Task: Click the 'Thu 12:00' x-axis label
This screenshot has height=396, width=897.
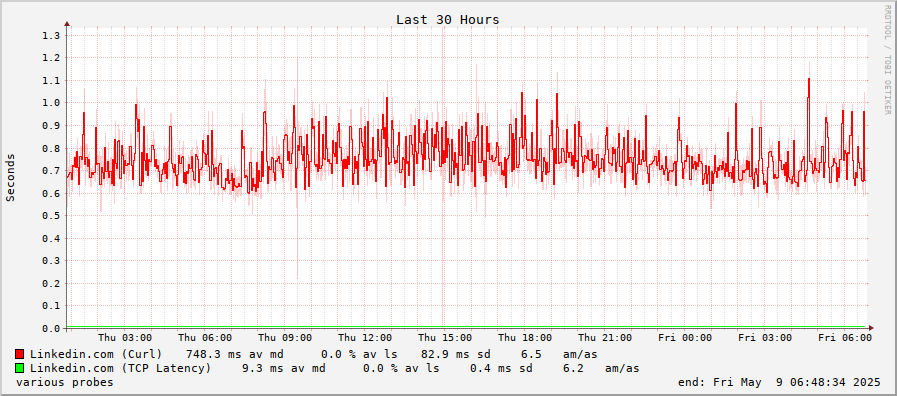Action: pyautogui.click(x=365, y=338)
